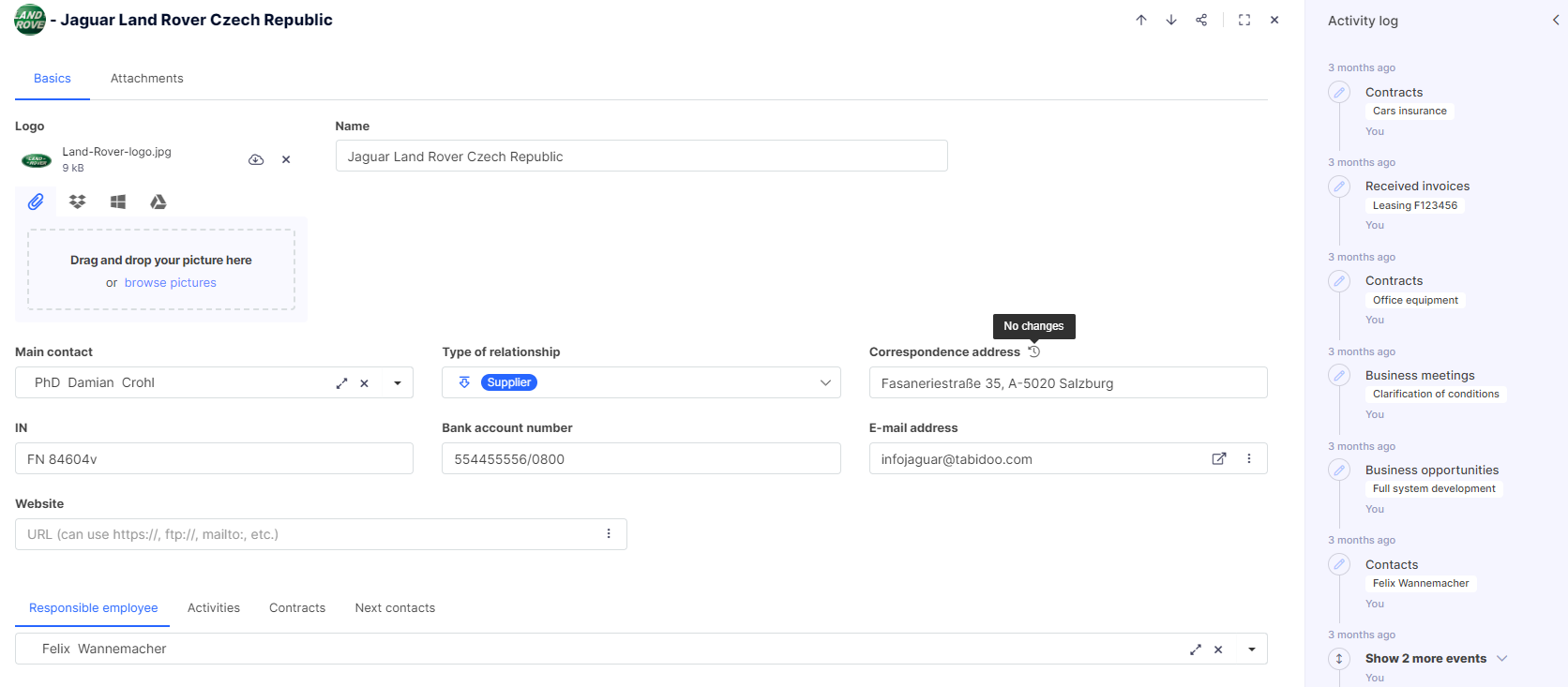The image size is (1568, 687).
Task: Open e-mail field more options menu
Action: click(x=1249, y=458)
